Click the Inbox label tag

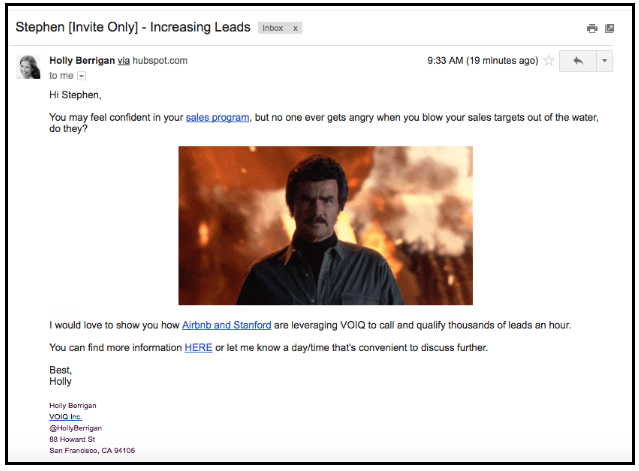tap(272, 28)
